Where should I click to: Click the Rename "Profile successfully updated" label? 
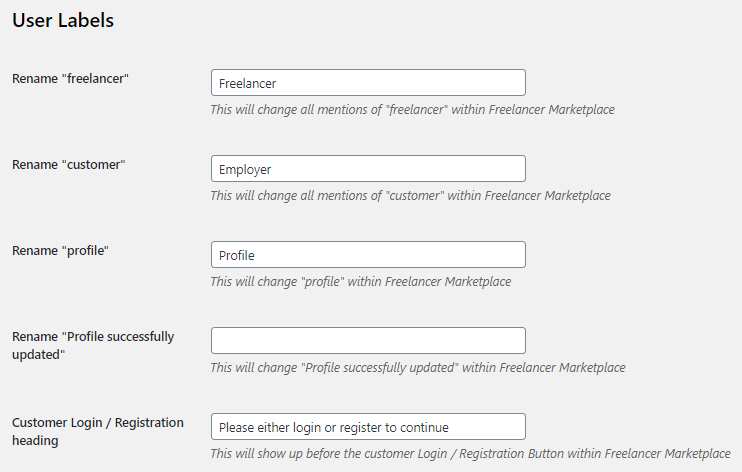[93, 346]
